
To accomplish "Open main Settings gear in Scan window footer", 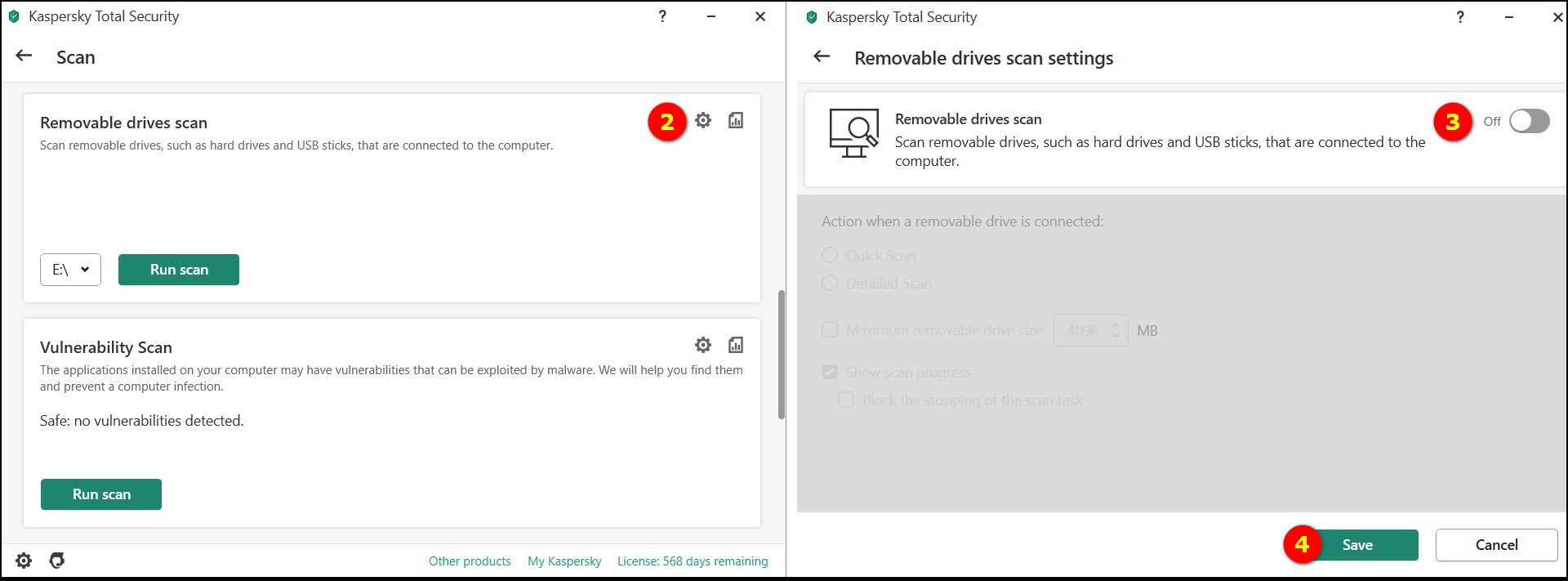I will click(x=24, y=561).
